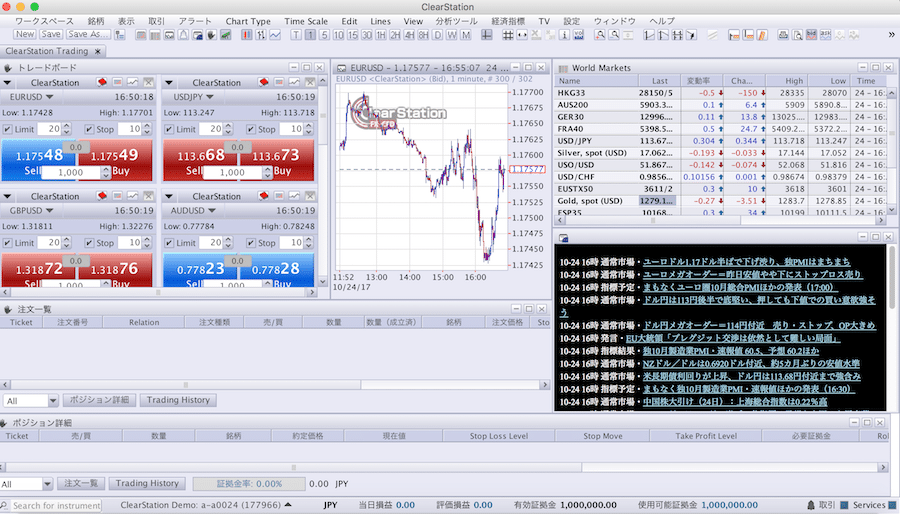The height and width of the screenshot is (514, 900).
Task: Open Trading History in 注文一覧 panel
Action: click(x=178, y=400)
